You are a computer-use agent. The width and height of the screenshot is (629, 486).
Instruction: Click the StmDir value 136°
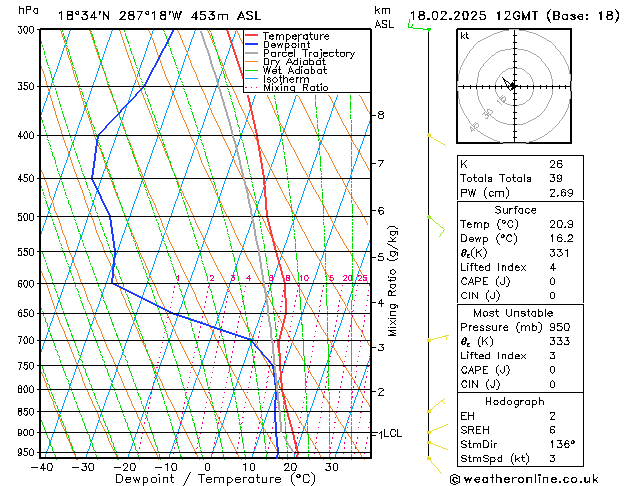562,445
